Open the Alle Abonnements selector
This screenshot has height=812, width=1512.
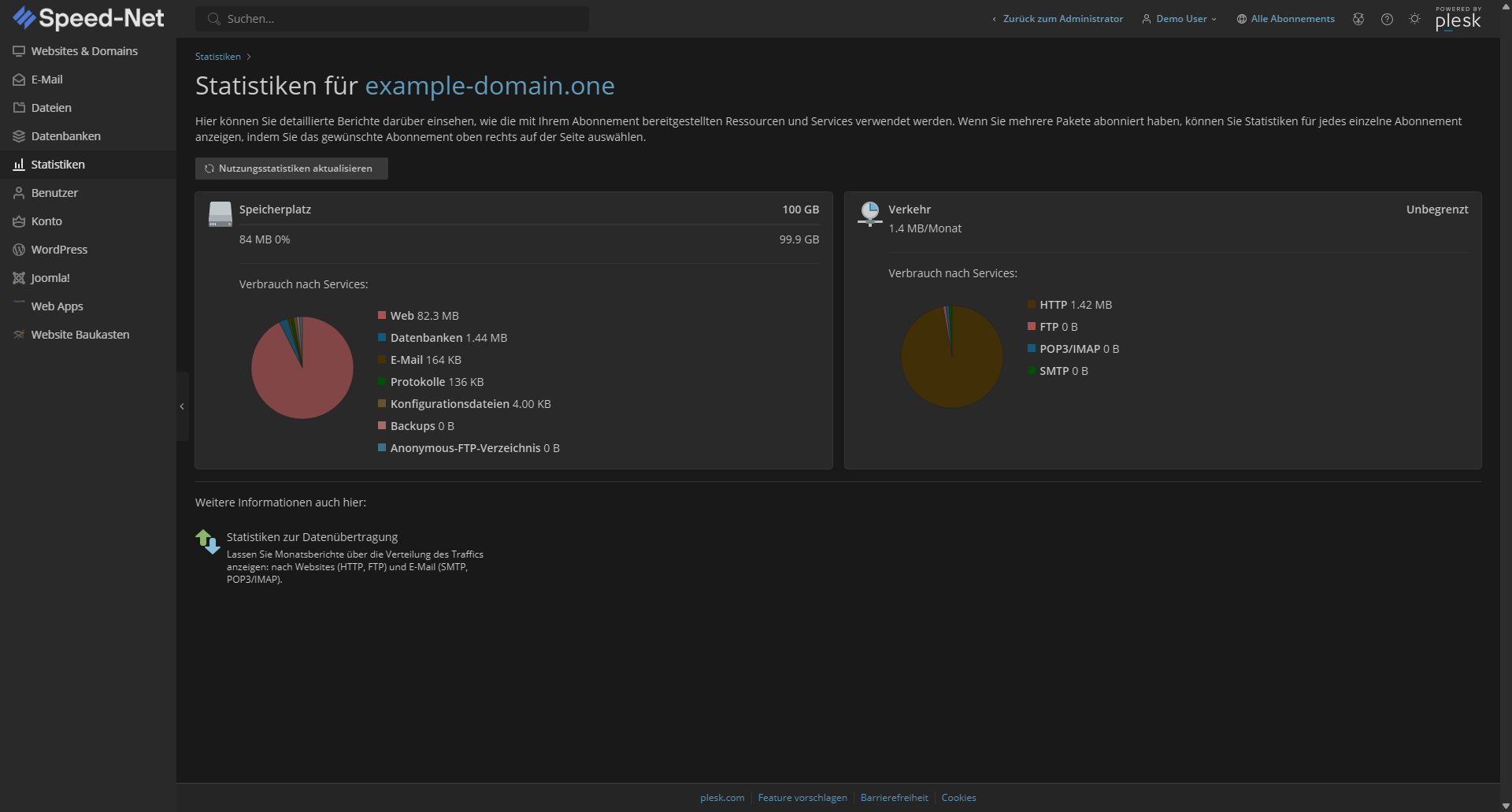1286,19
